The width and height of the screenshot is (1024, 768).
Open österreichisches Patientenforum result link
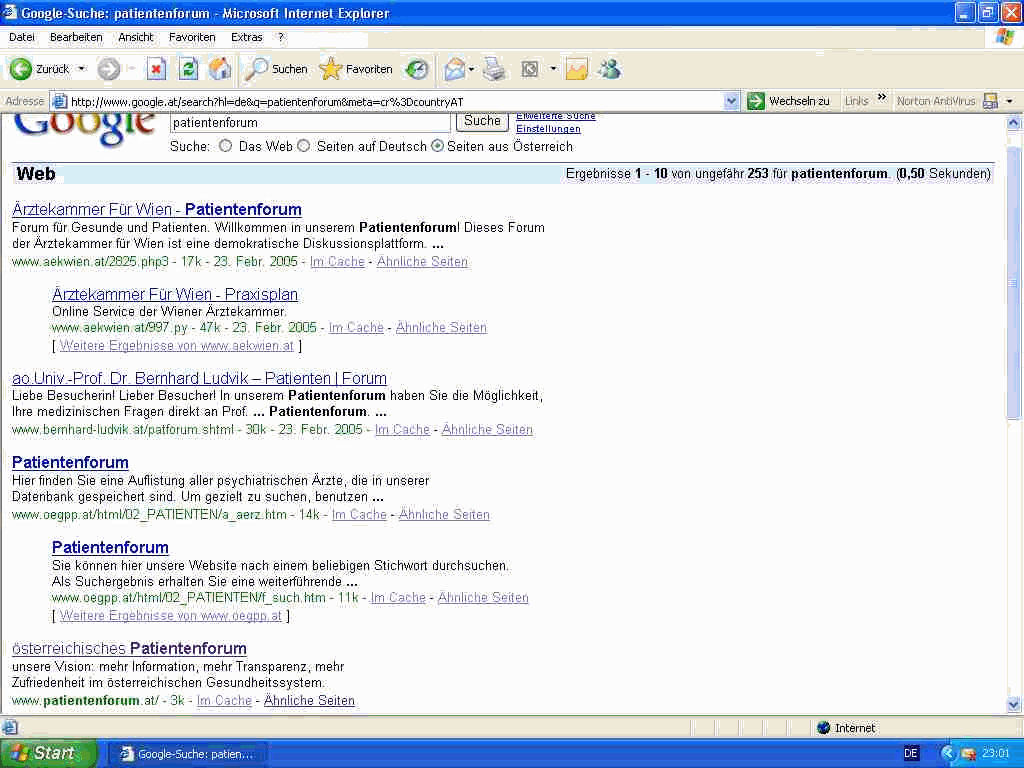(129, 648)
